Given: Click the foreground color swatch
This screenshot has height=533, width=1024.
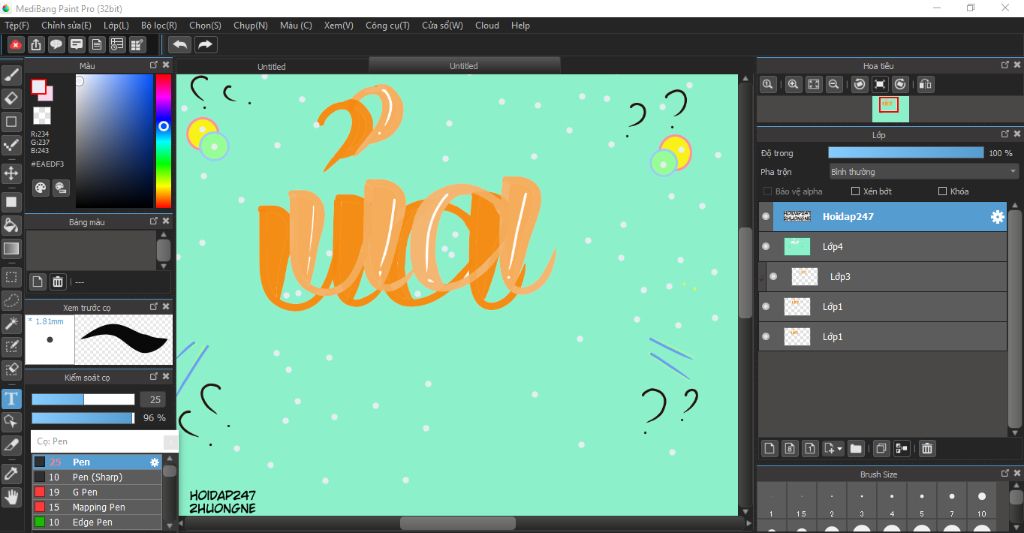Looking at the screenshot, I should (x=39, y=87).
